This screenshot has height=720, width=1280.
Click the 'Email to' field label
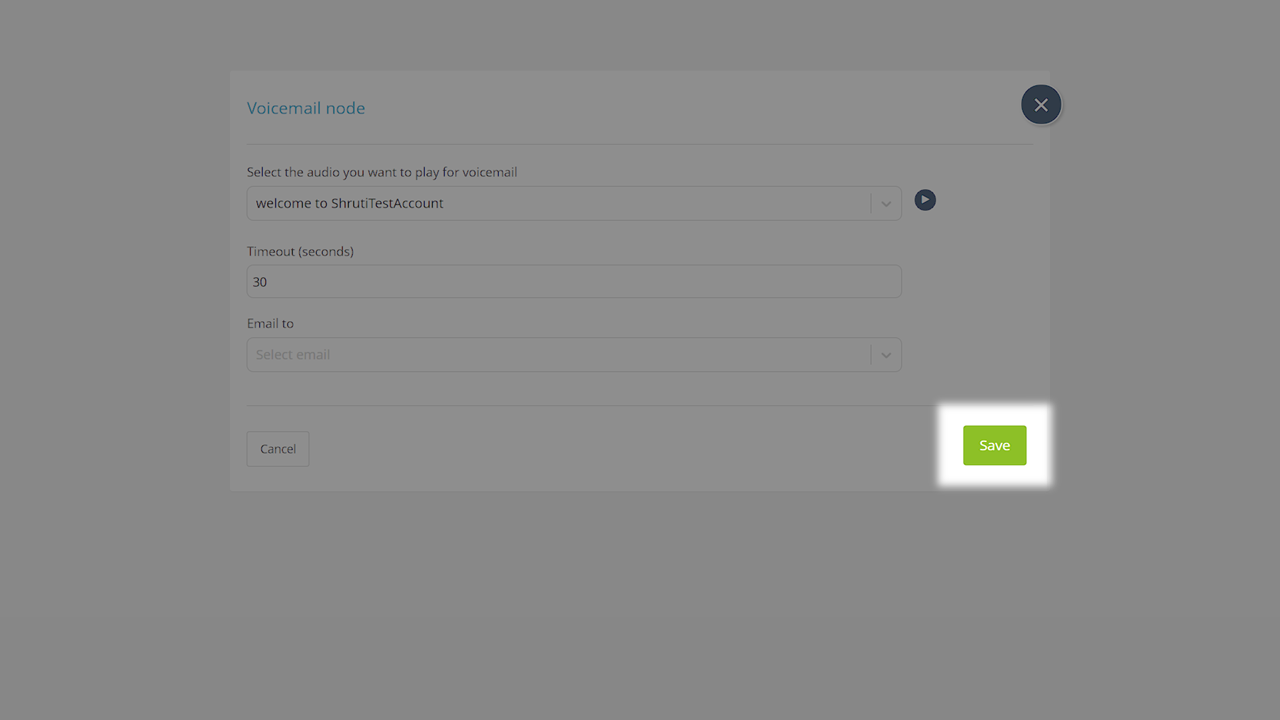(270, 324)
